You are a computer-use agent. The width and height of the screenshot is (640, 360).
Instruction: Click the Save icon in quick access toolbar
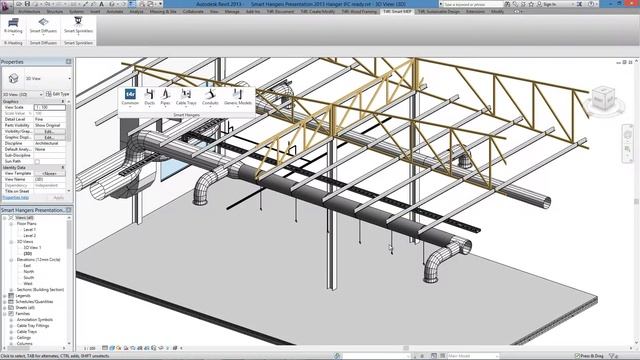(x=27, y=4)
